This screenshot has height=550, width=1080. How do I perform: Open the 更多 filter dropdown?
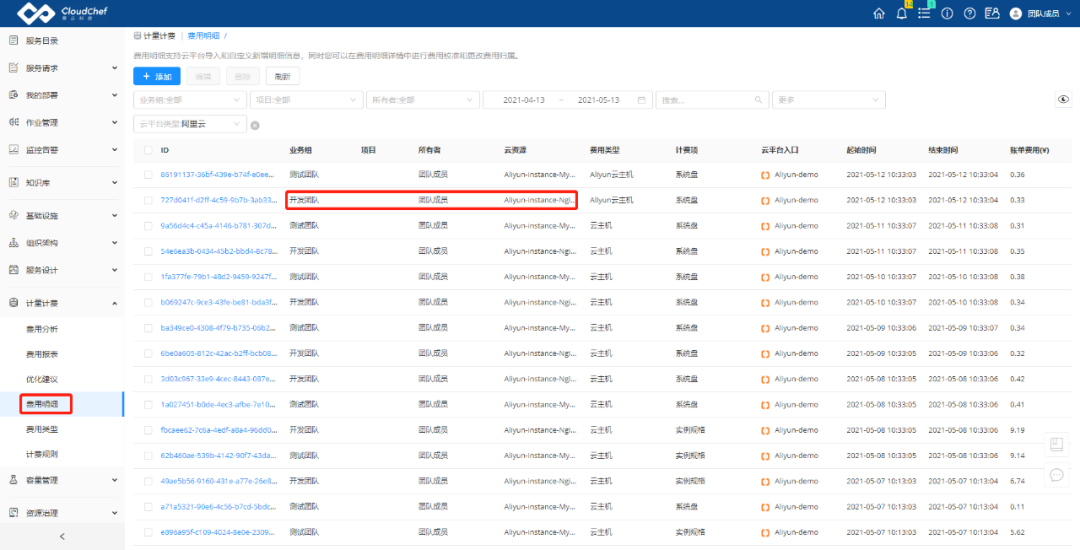point(829,100)
